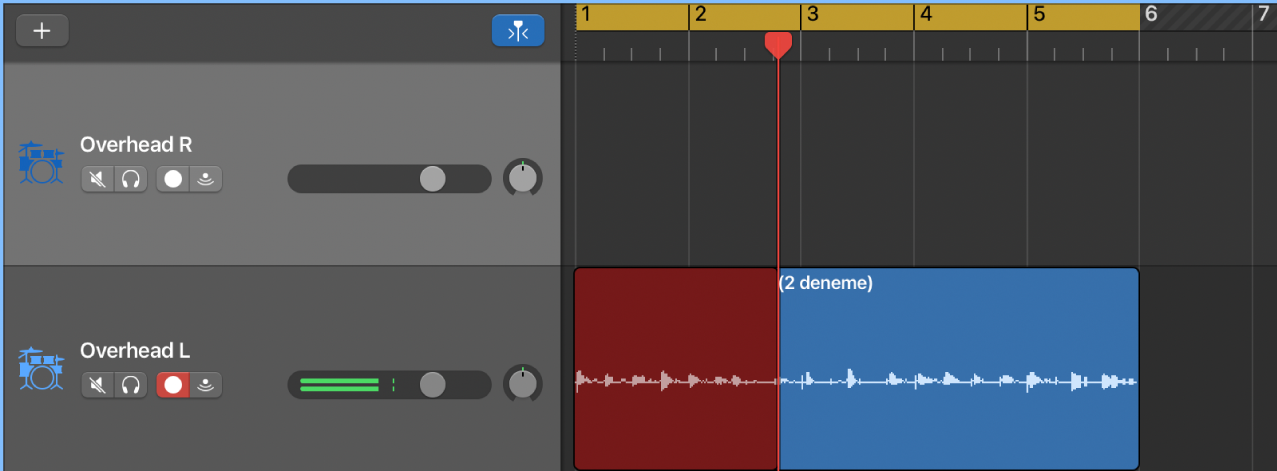
Task: Click the Overhead R volume slider knob
Action: (x=432, y=179)
